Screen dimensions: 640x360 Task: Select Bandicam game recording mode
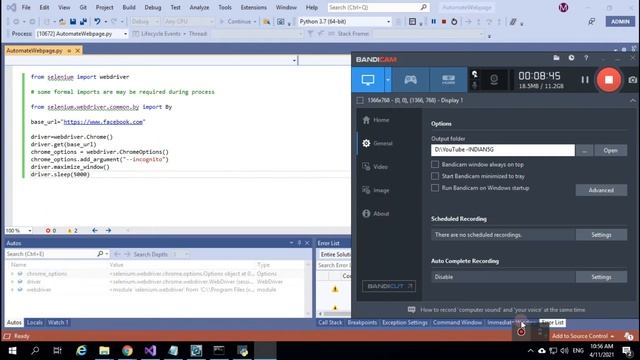point(410,80)
